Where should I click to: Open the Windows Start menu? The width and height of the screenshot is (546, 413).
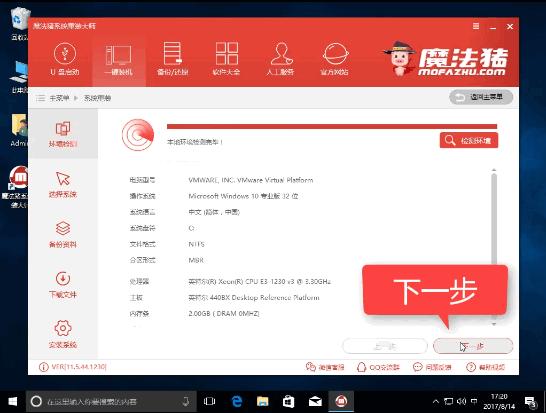coord(13,402)
